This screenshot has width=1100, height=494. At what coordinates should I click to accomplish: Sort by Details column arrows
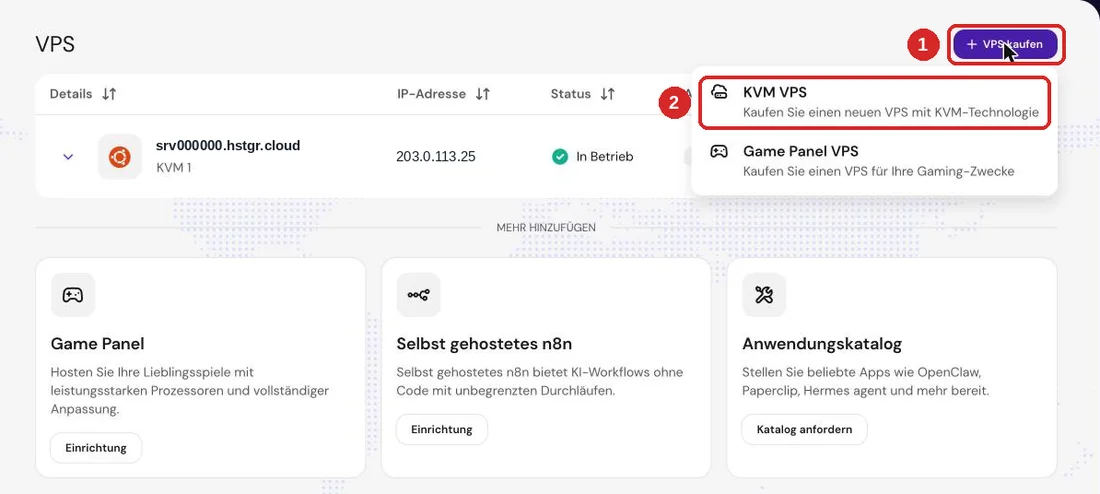pyautogui.click(x=109, y=94)
